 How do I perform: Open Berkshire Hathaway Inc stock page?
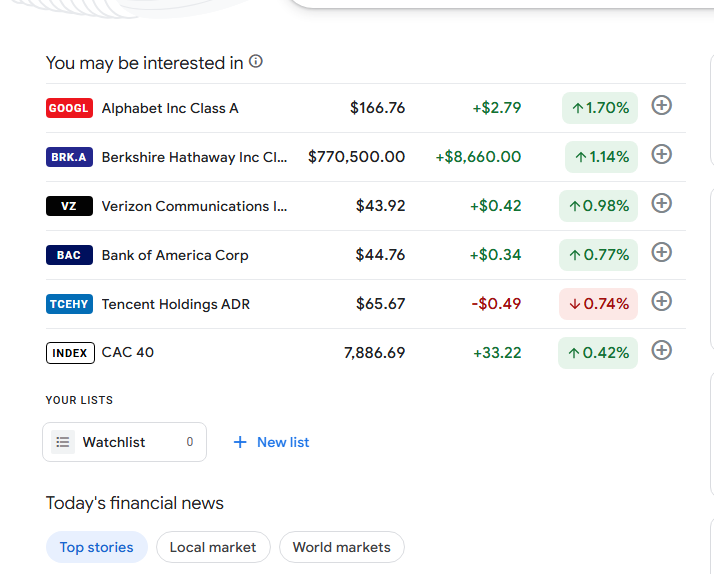(194, 157)
